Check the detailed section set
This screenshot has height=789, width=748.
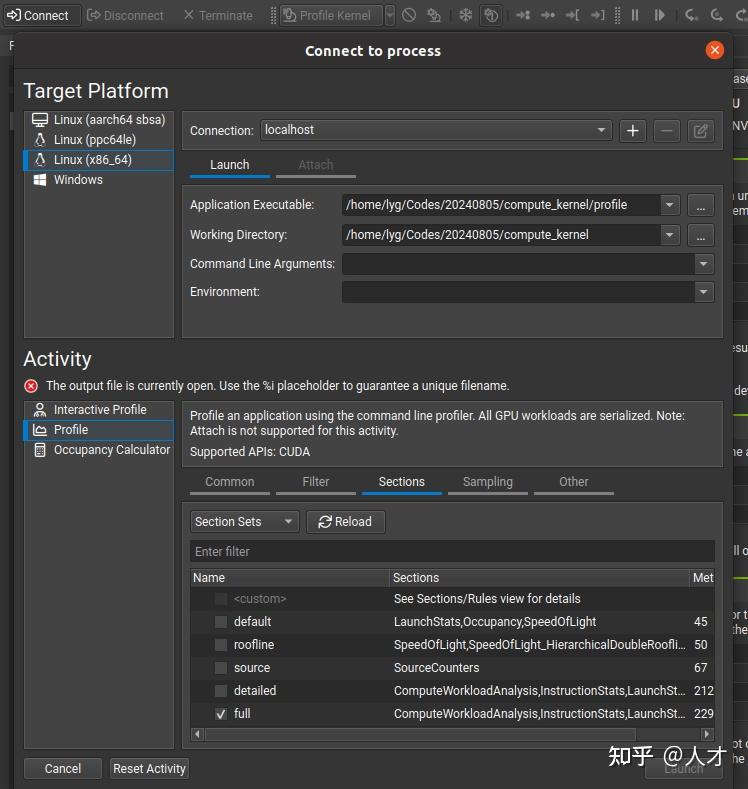(221, 691)
